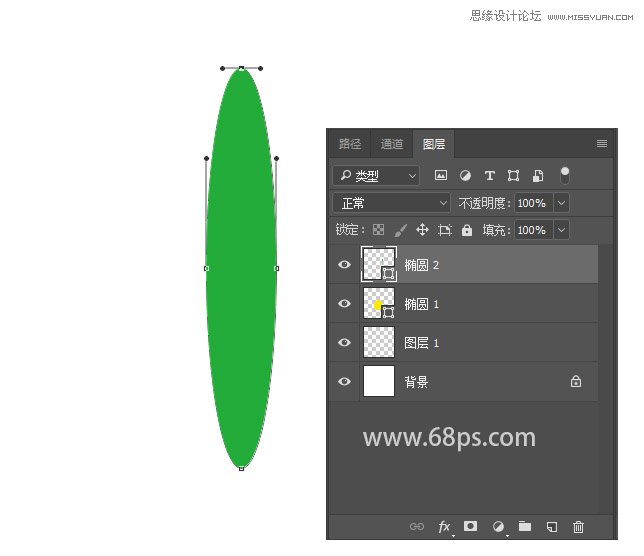
Task: Lock all layer attributes padlock
Action: coord(467,230)
